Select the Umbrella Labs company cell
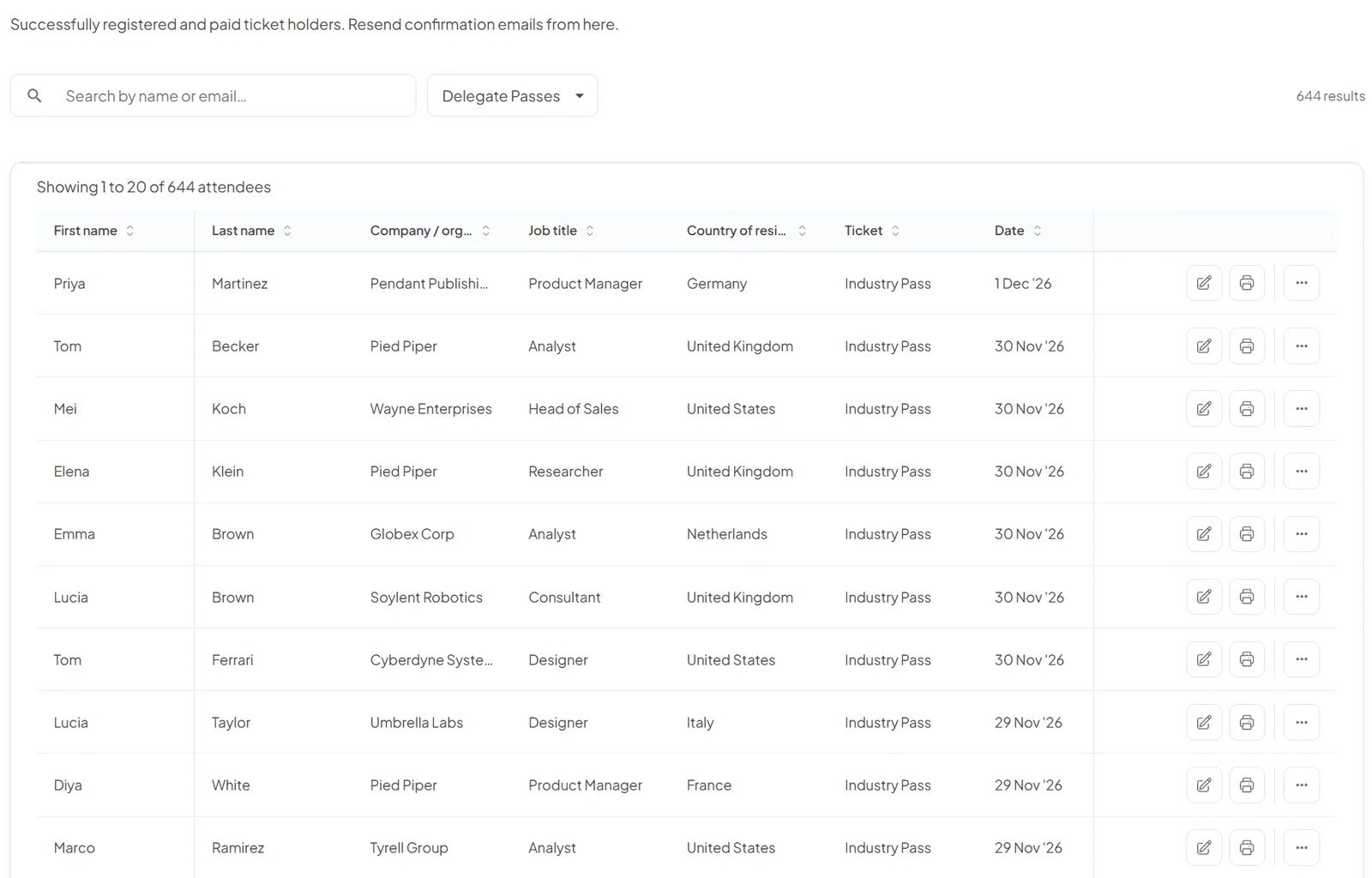The height and width of the screenshot is (878, 1372). tap(417, 723)
